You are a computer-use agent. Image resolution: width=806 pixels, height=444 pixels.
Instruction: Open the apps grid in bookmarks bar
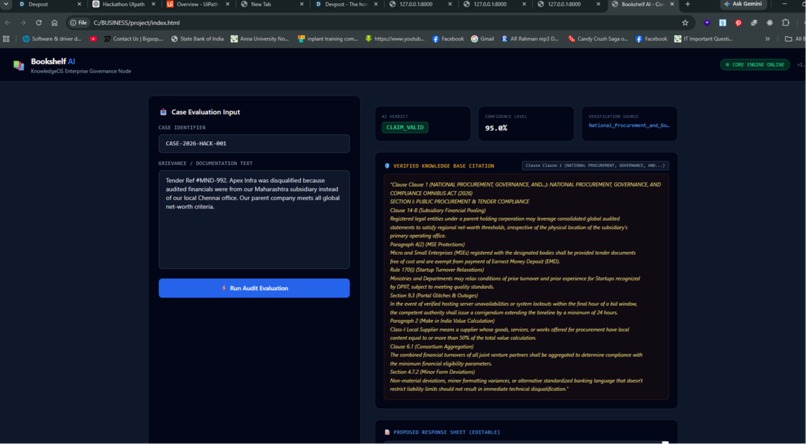click(x=6, y=39)
